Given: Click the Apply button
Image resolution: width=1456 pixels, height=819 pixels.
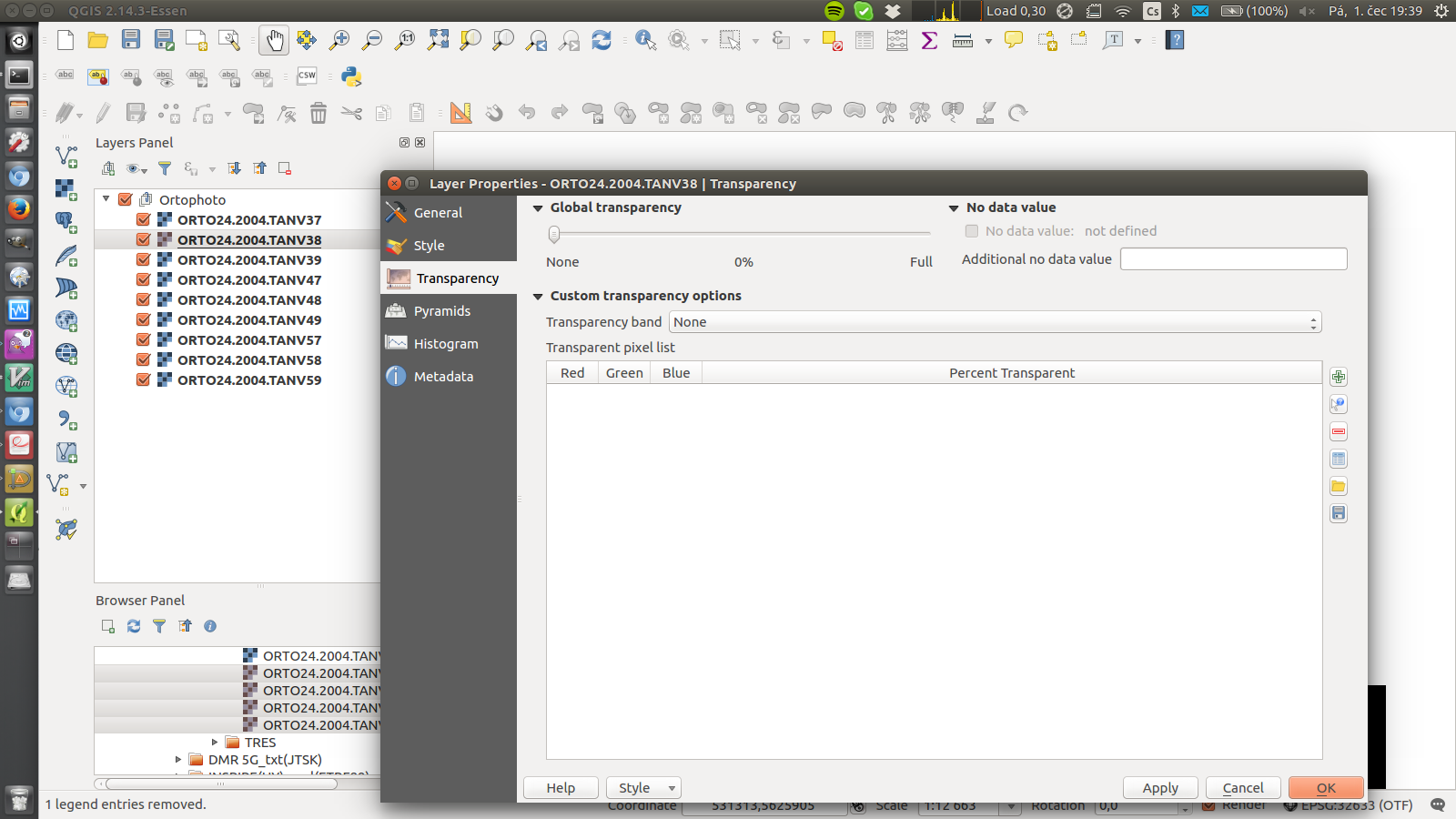Looking at the screenshot, I should coord(1160,788).
